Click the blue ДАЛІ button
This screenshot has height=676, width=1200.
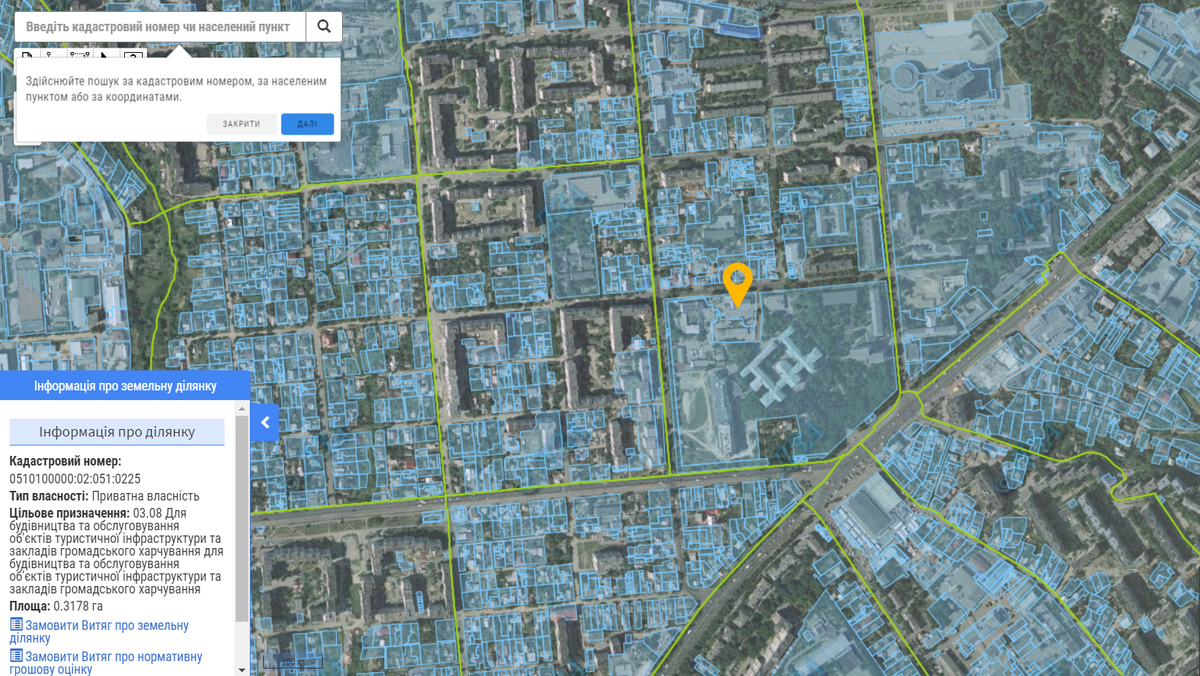coord(307,124)
